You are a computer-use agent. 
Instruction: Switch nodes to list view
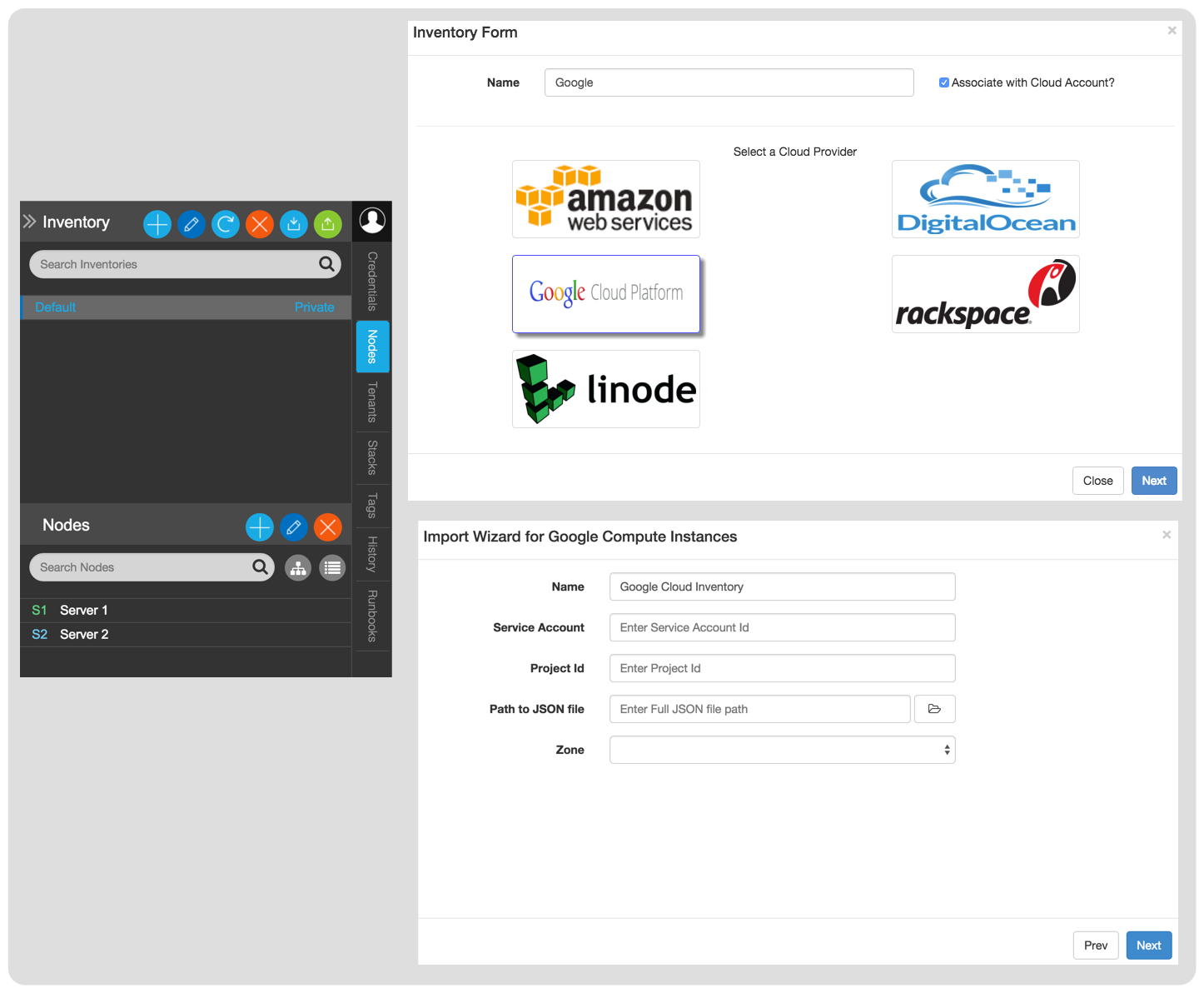[x=332, y=568]
